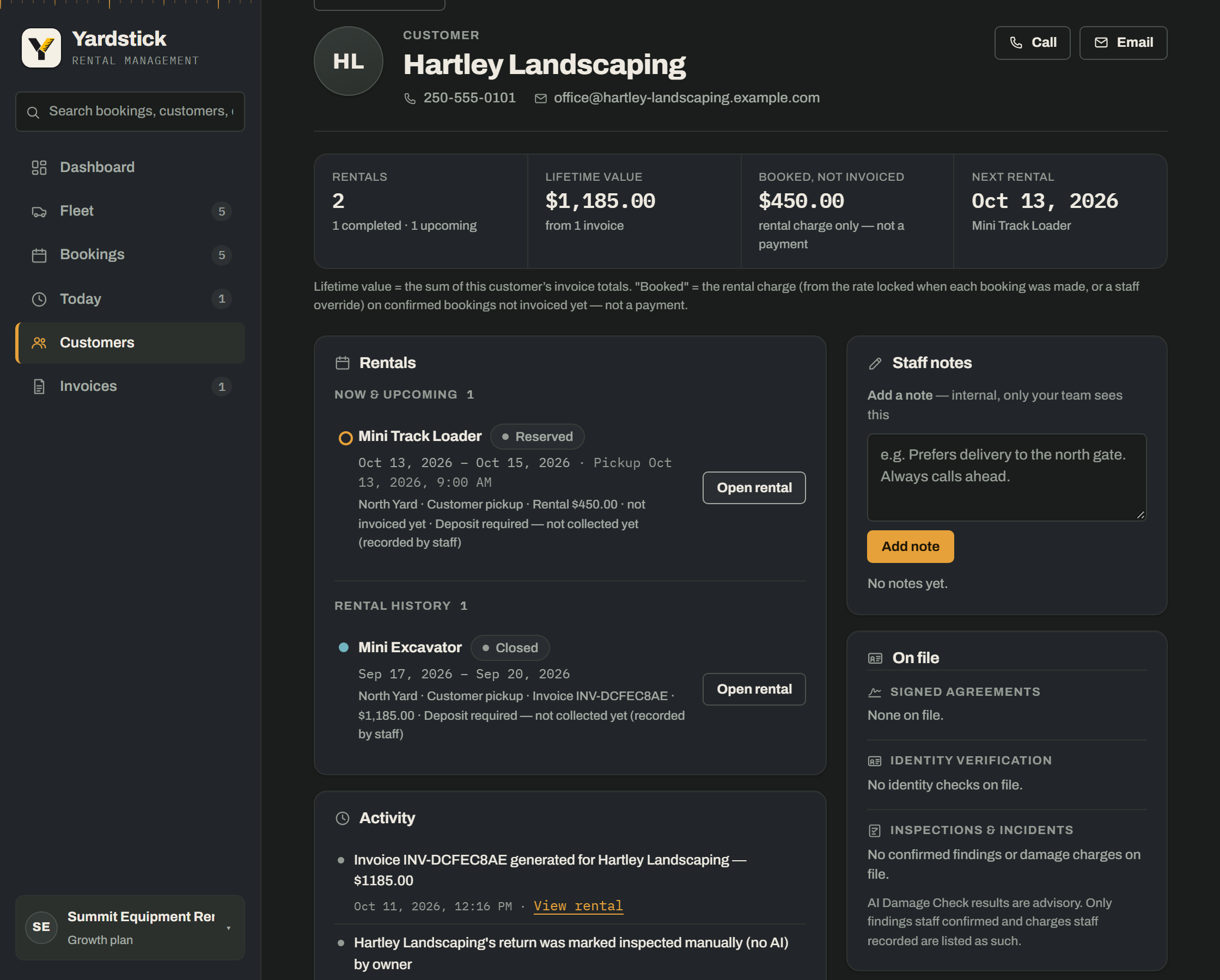Click the calendar icon in Rentals header
The image size is (1220, 980).
coord(343,363)
